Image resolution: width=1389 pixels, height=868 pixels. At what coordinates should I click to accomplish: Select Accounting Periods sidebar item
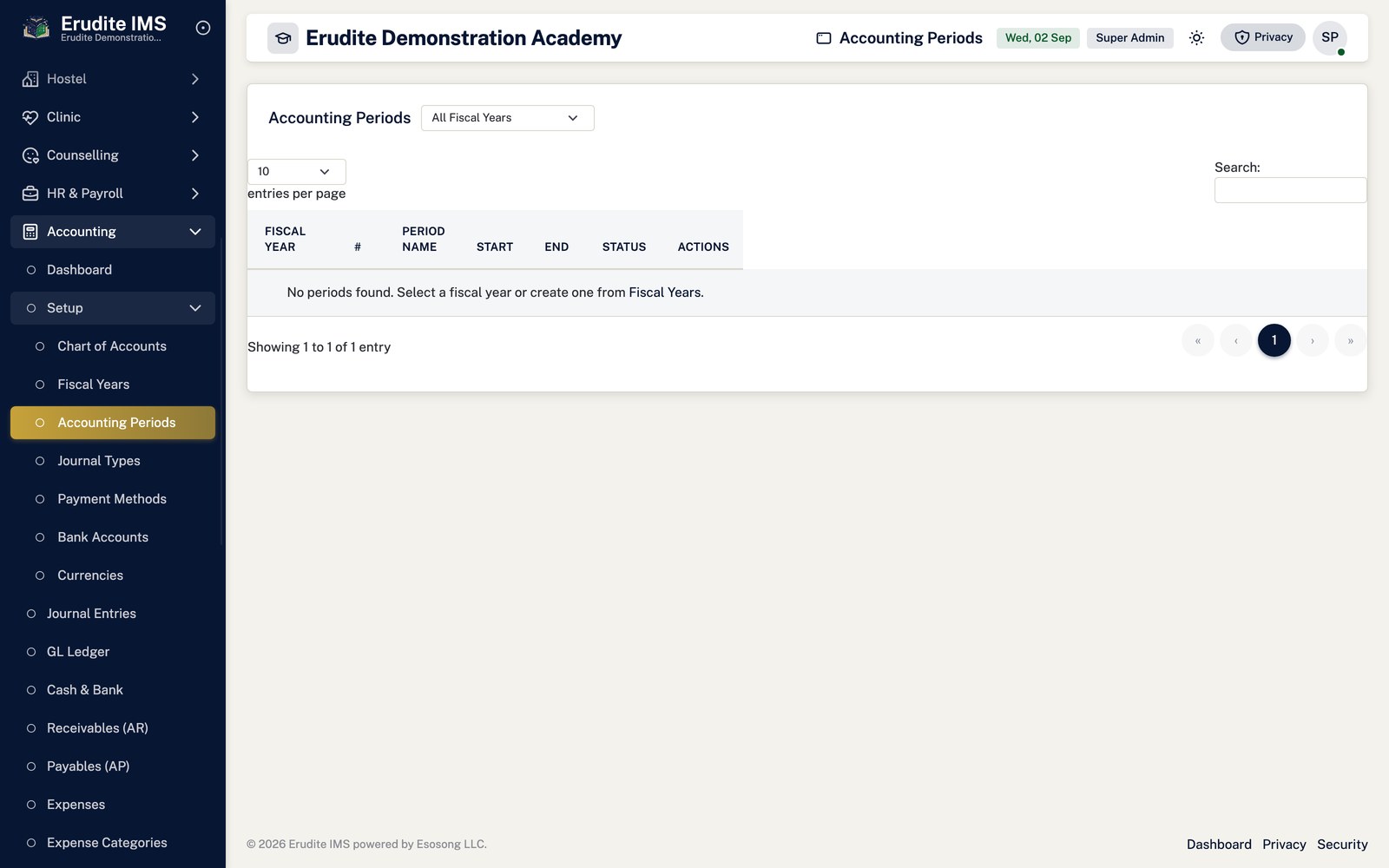pos(113,423)
